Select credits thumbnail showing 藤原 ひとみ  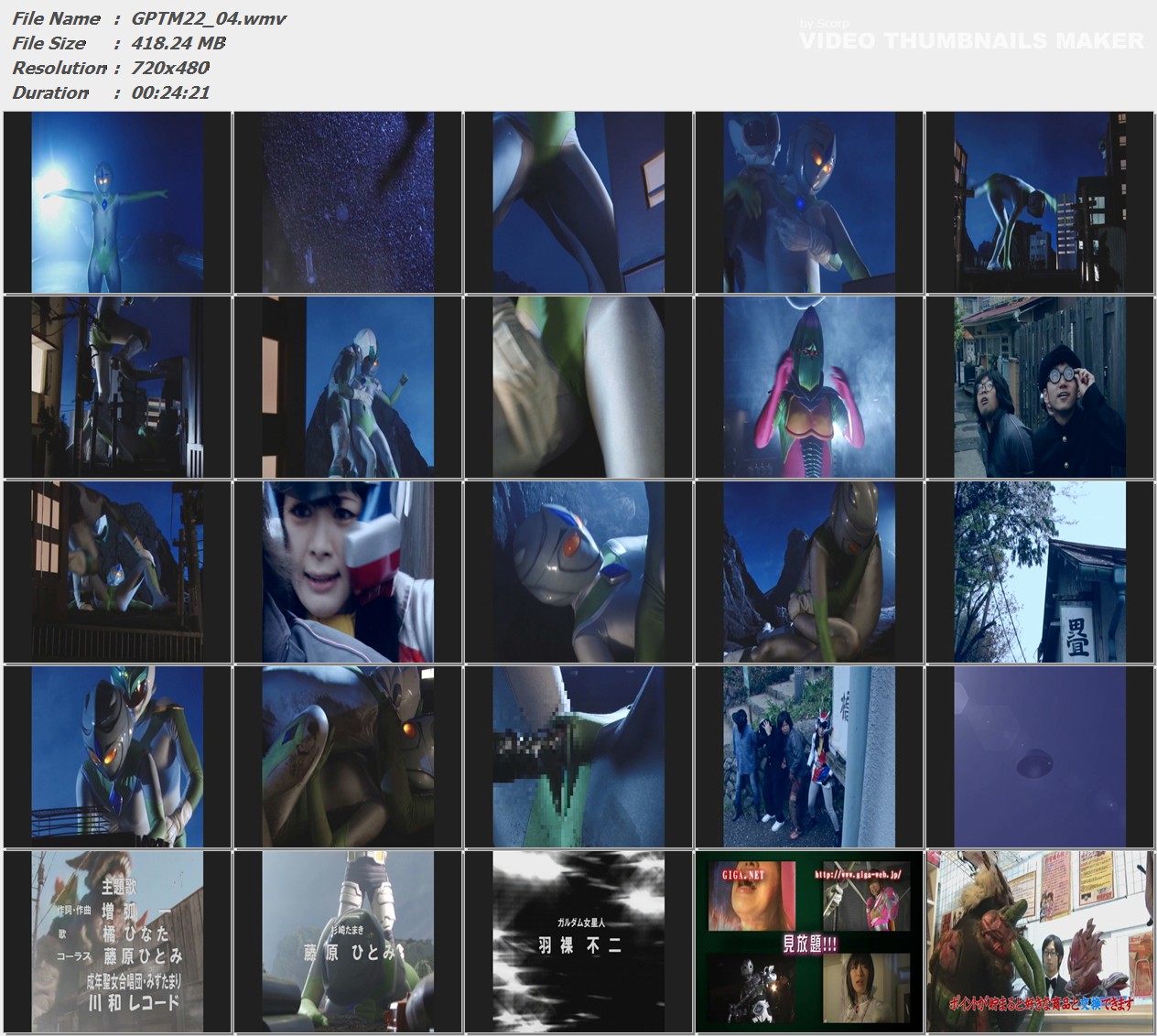pyautogui.click(x=348, y=942)
